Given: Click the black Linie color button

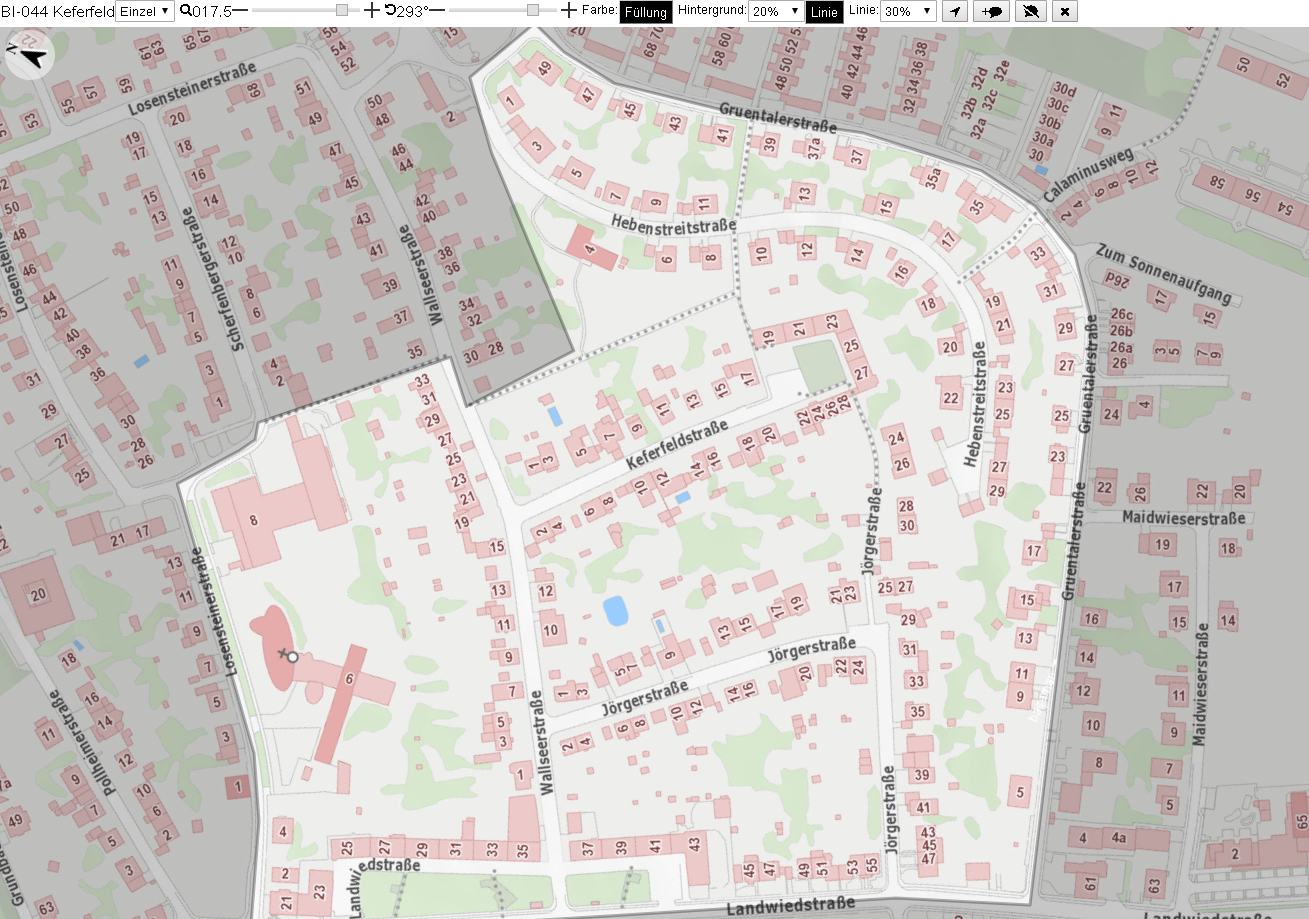Looking at the screenshot, I should 824,12.
